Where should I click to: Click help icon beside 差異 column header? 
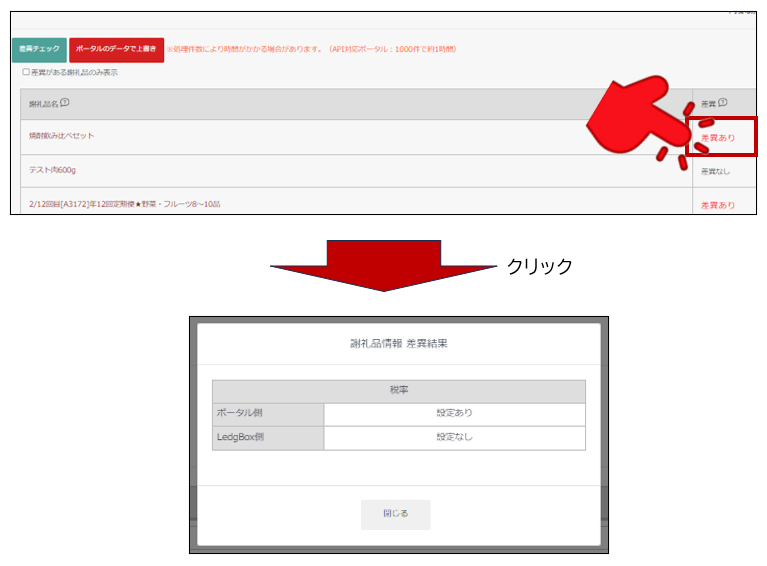click(x=723, y=103)
